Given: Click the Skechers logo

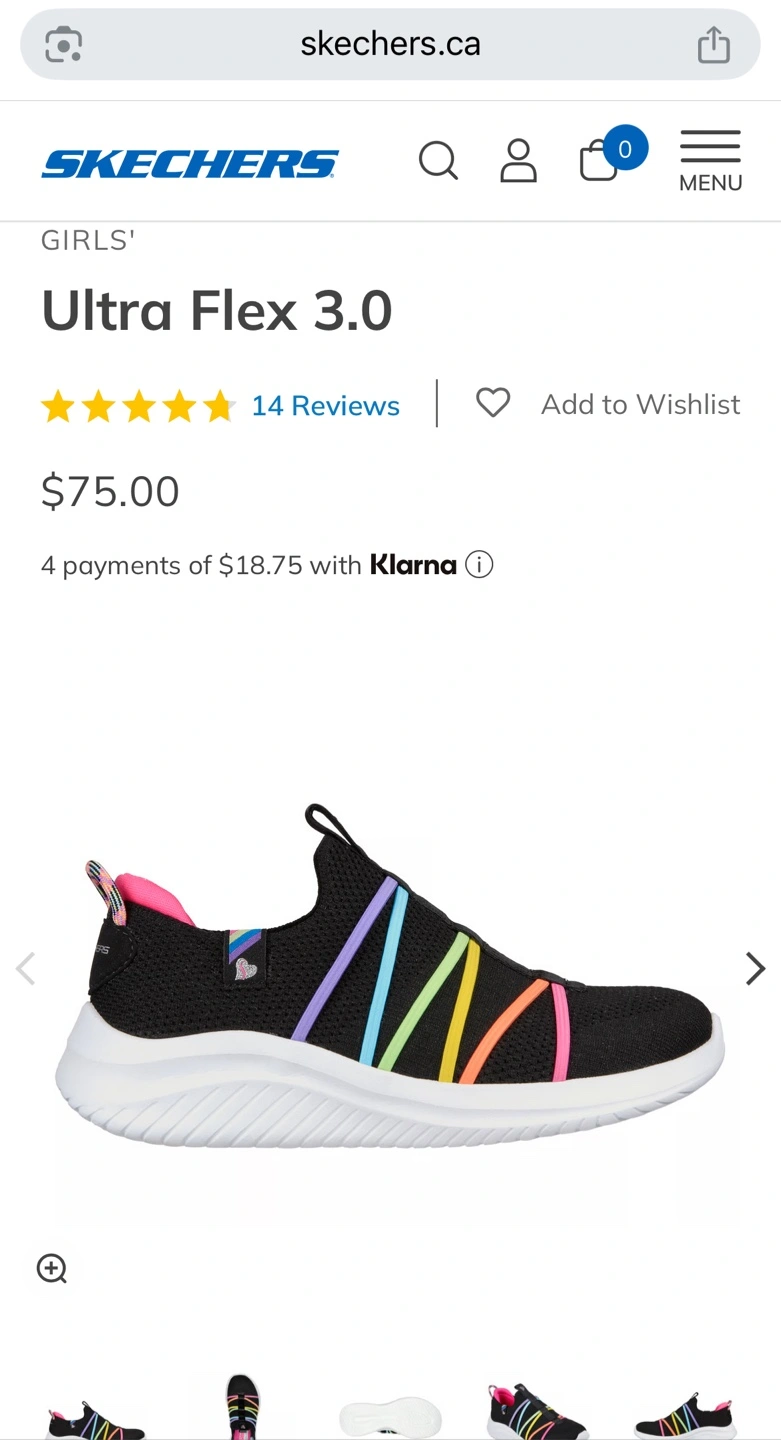Looking at the screenshot, I should [190, 163].
